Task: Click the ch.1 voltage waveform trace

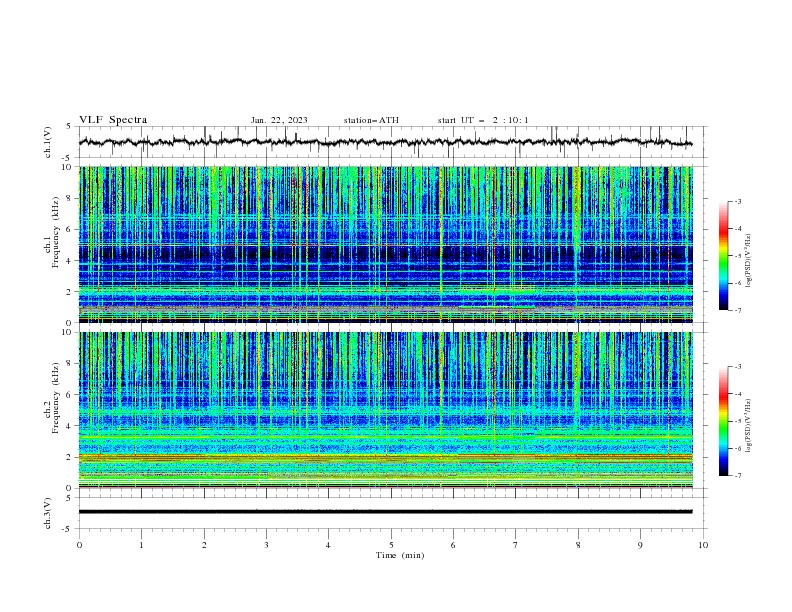Action: coord(386,142)
